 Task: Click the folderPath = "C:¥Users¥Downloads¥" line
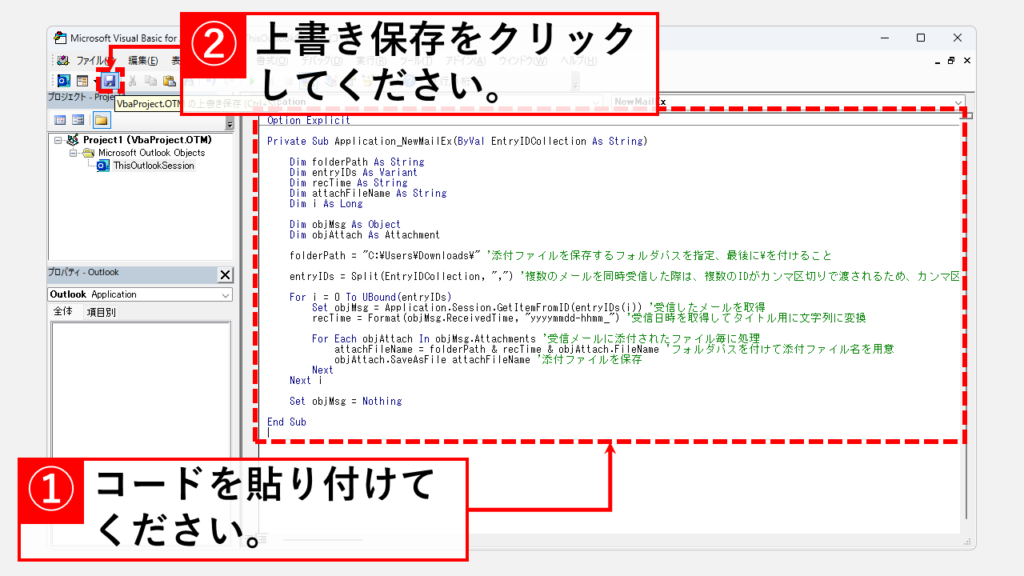coord(560,255)
